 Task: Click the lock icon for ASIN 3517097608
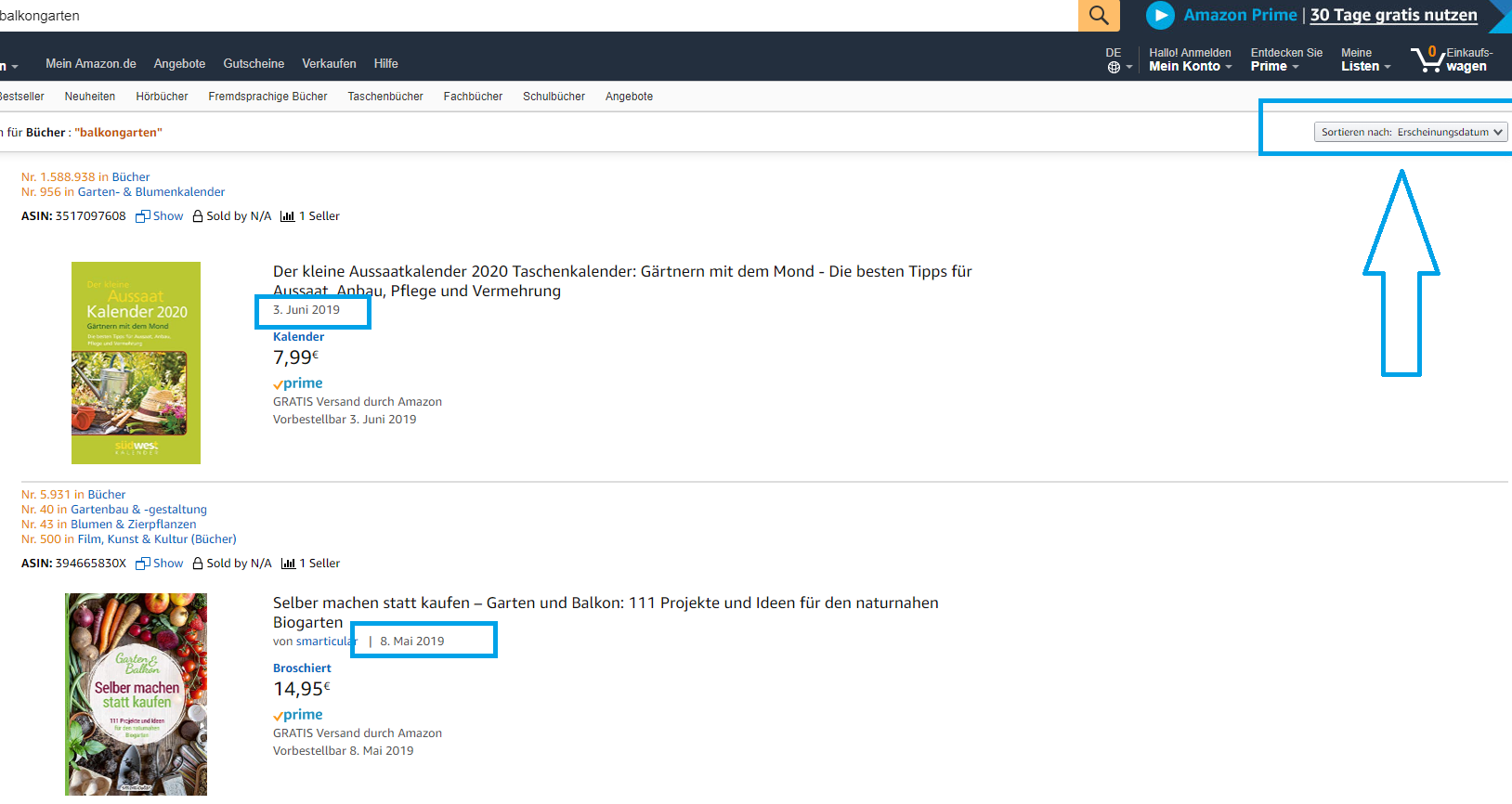[x=198, y=216]
